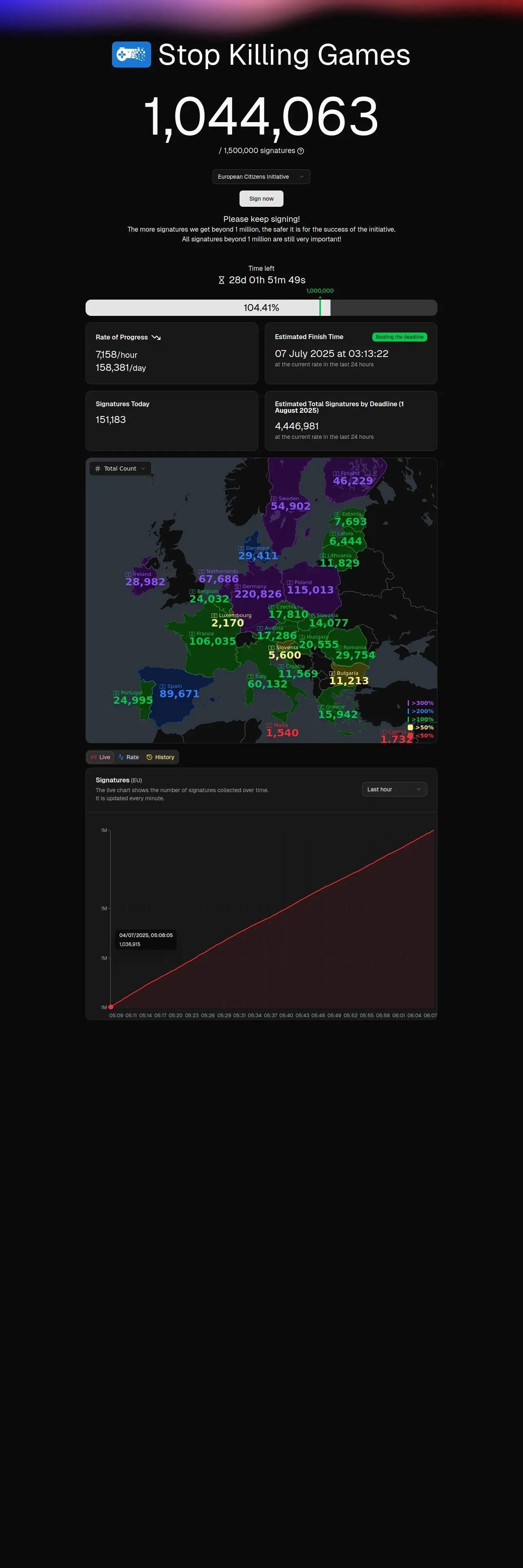This screenshot has height=1568, width=523.
Task: Click the >100% green legend entry
Action: pyautogui.click(x=421, y=719)
